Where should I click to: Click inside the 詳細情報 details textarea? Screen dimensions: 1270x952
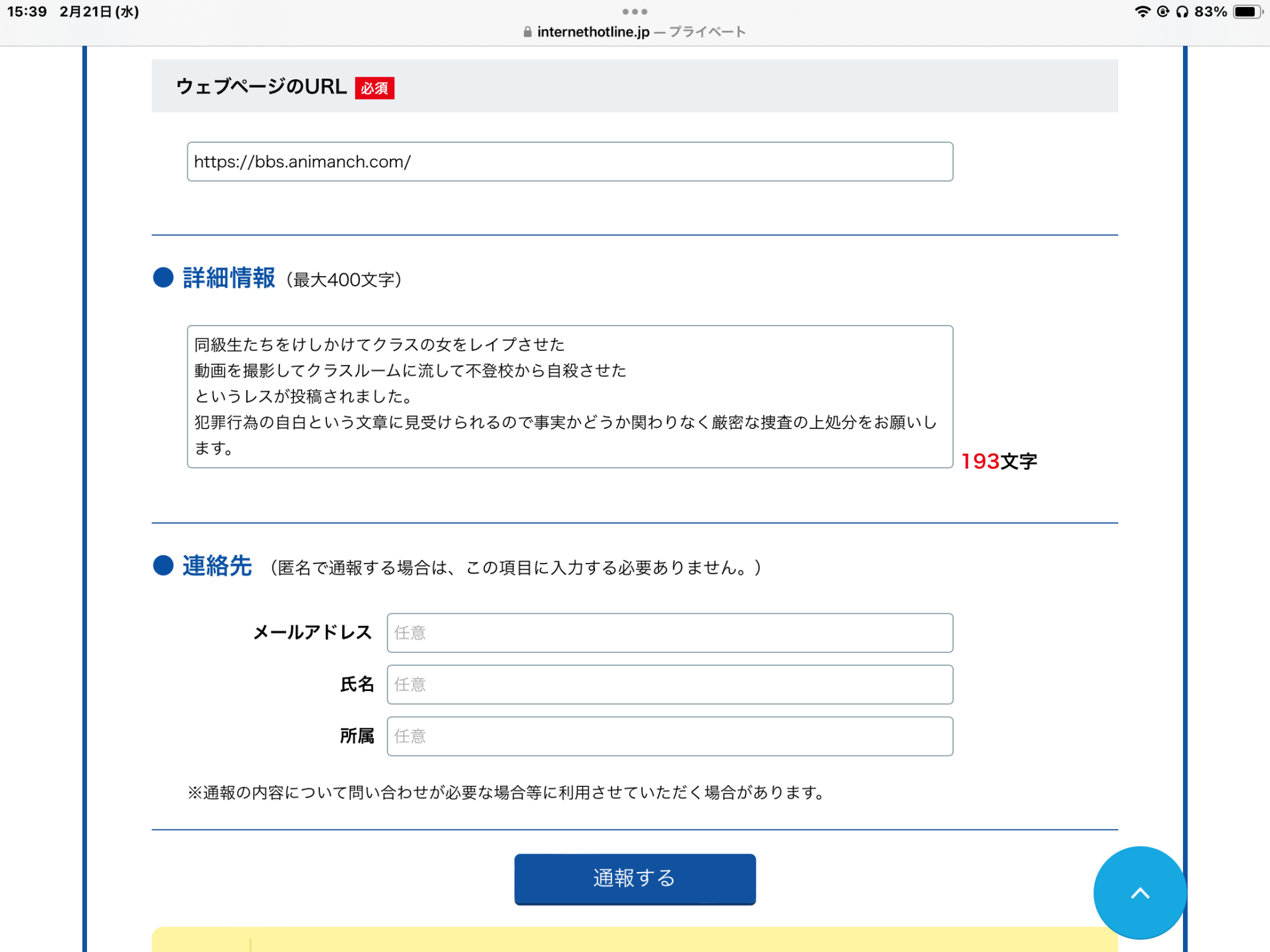pos(570,397)
